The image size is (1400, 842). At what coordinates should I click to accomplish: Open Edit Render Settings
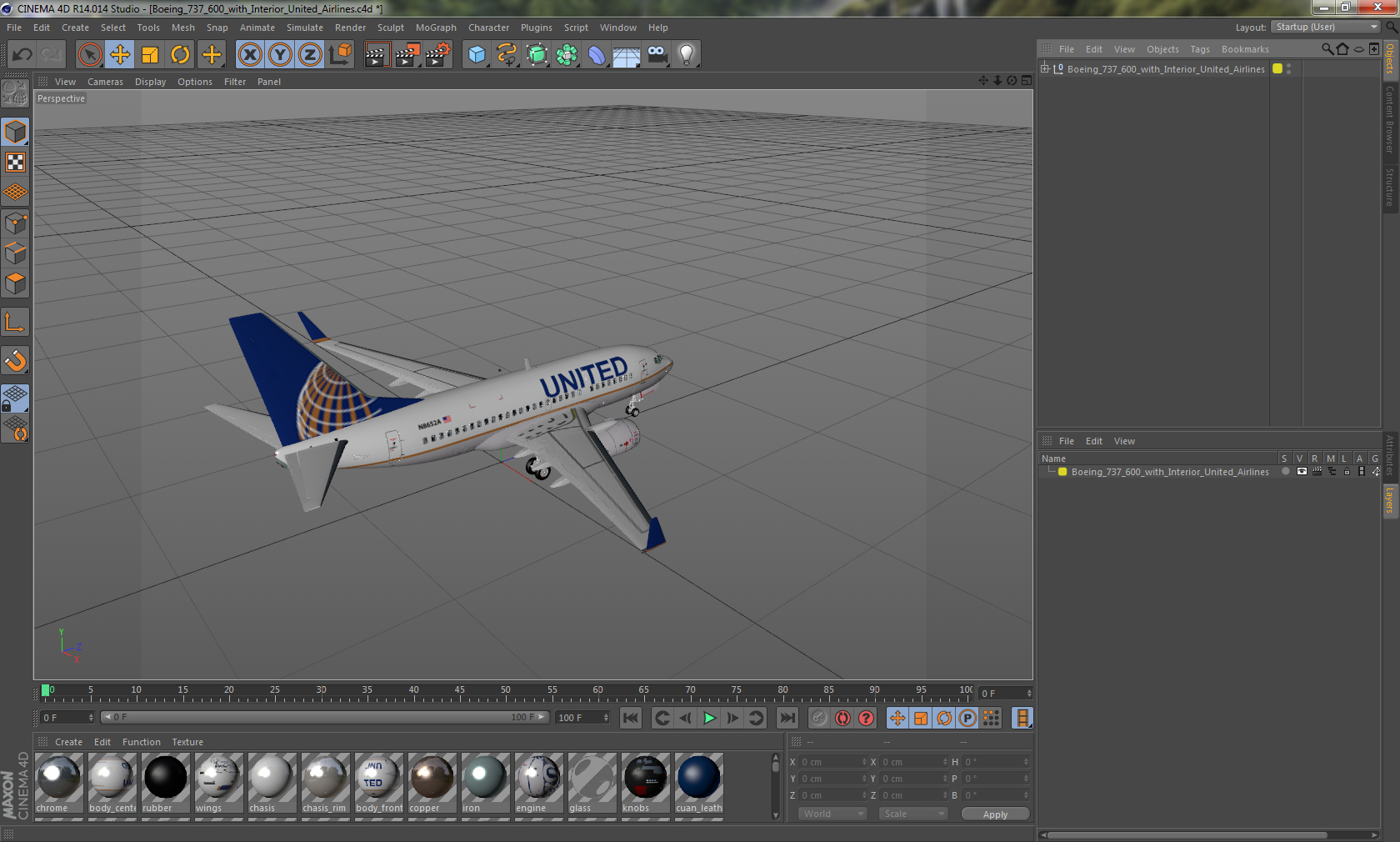[437, 55]
